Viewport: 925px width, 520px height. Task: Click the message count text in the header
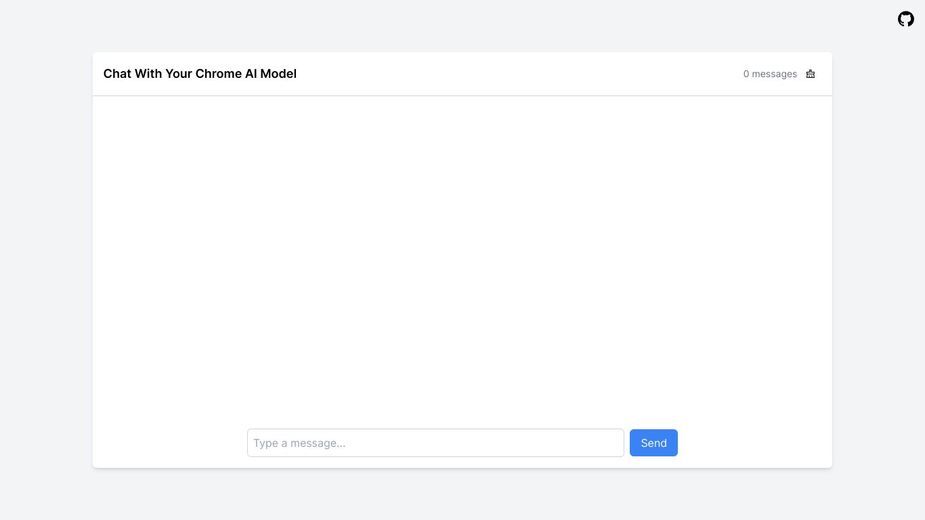(770, 74)
